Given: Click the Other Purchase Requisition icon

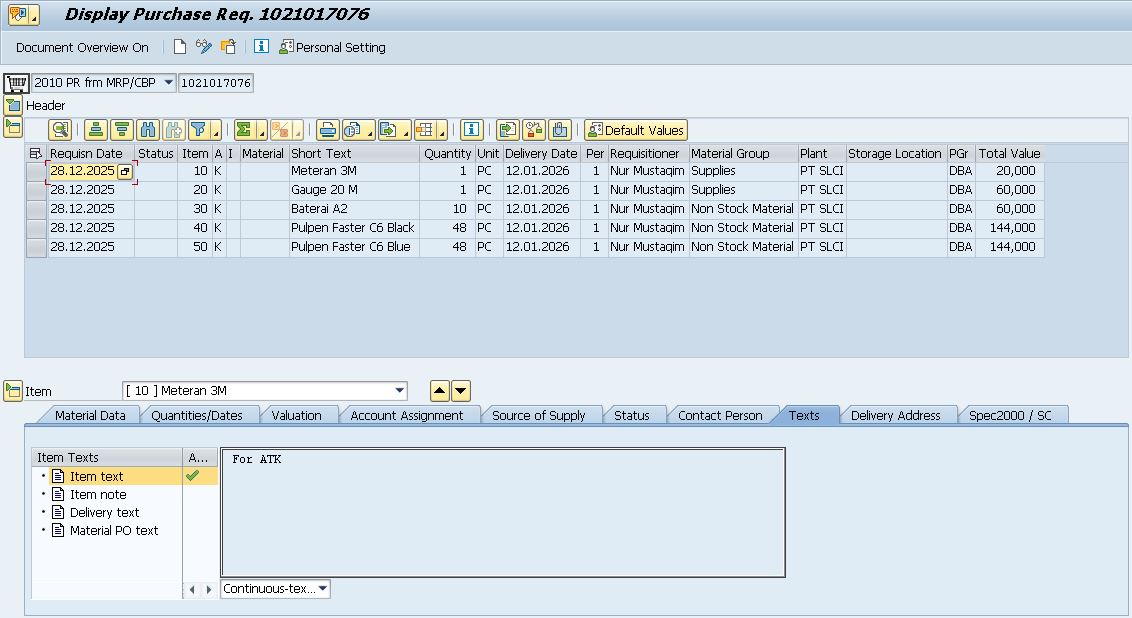Looking at the screenshot, I should tap(229, 47).
